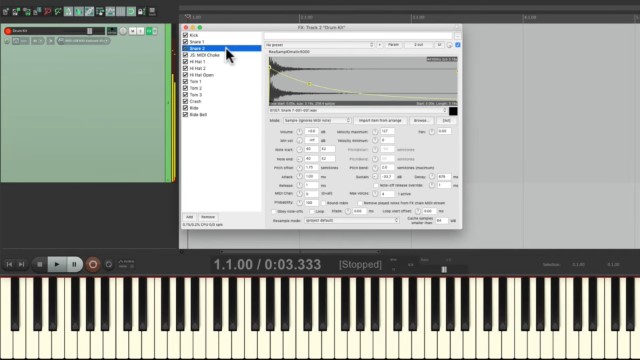Image resolution: width=640 pixels, height=360 pixels.
Task: Adjust the Volume knob
Action: click(299, 132)
